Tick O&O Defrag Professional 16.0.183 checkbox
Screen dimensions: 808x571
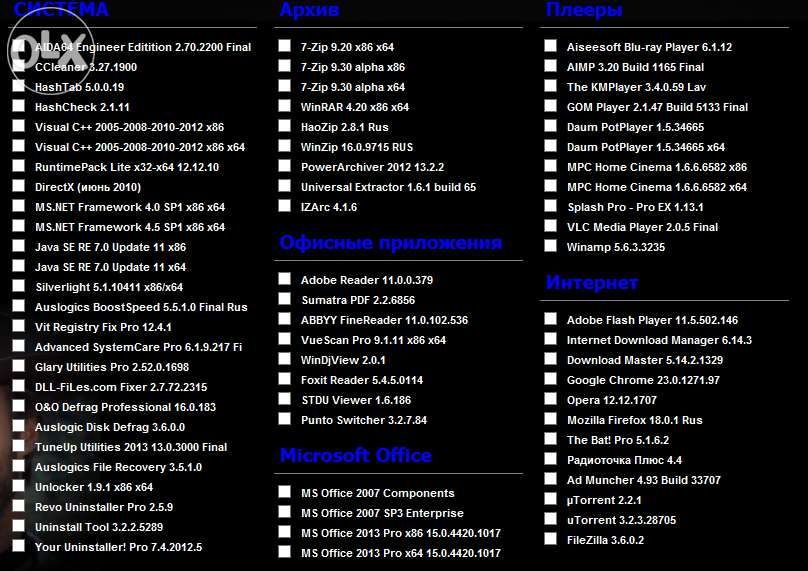(x=19, y=406)
